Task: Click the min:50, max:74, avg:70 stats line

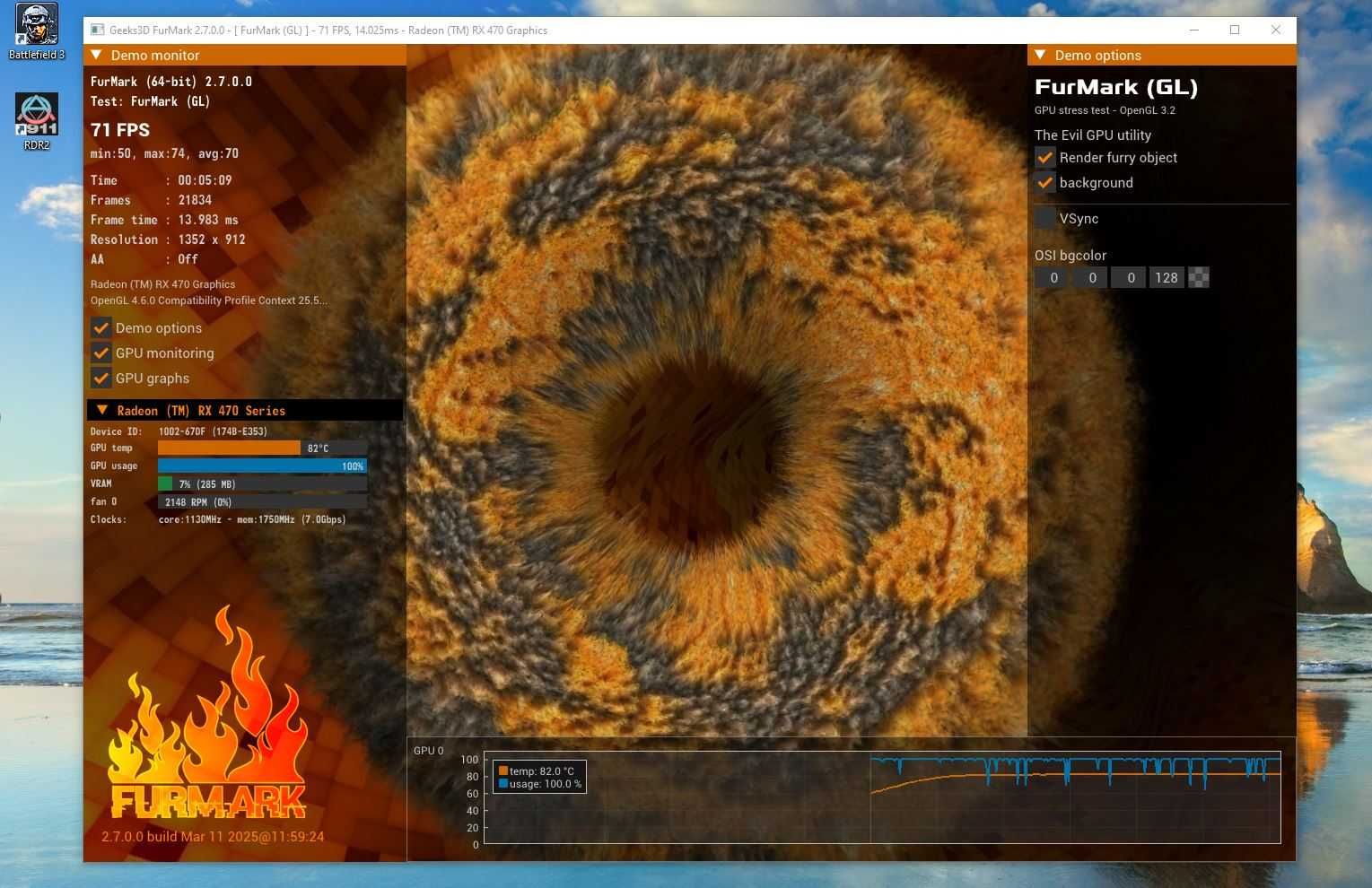Action: pyautogui.click(x=164, y=153)
